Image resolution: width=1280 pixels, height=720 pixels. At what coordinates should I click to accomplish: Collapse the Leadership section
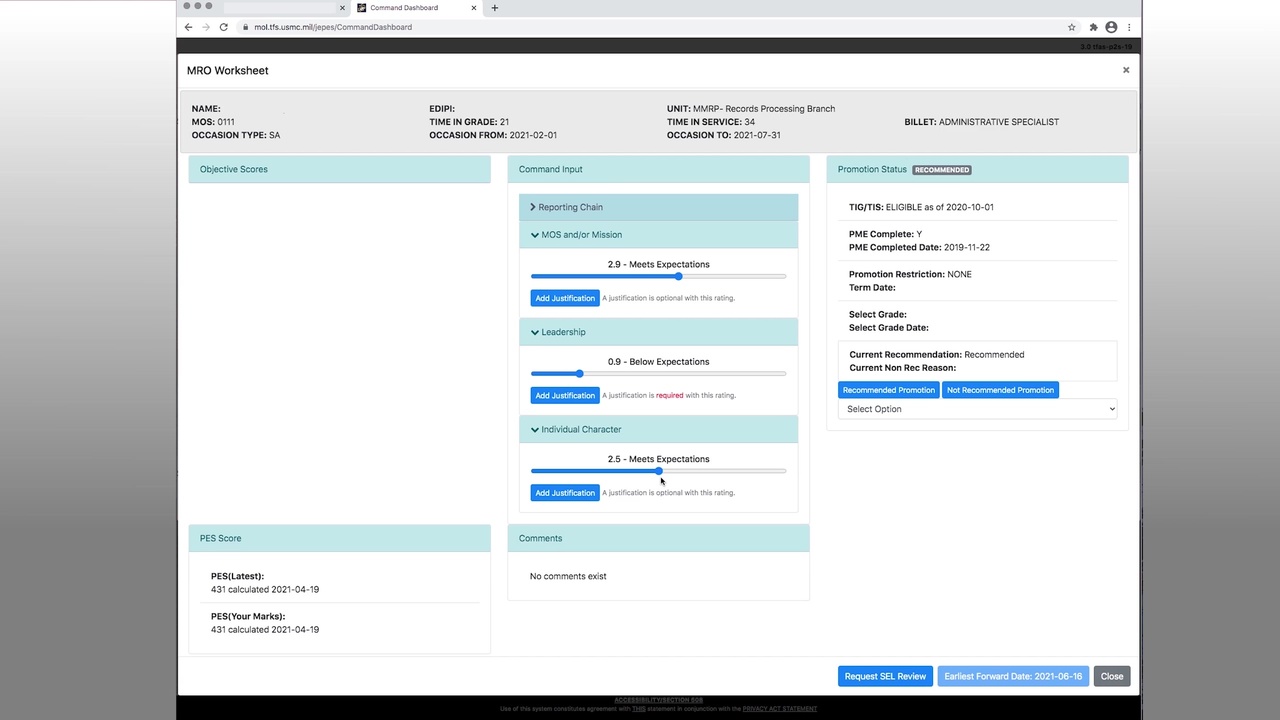pos(563,332)
